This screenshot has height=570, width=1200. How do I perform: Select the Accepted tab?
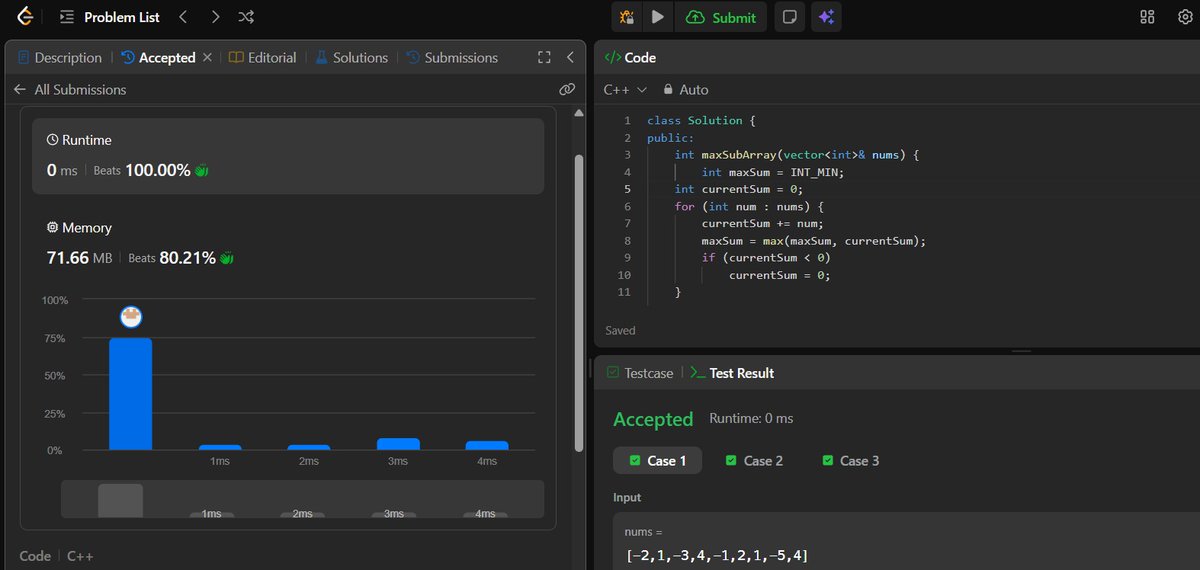pyautogui.click(x=158, y=58)
